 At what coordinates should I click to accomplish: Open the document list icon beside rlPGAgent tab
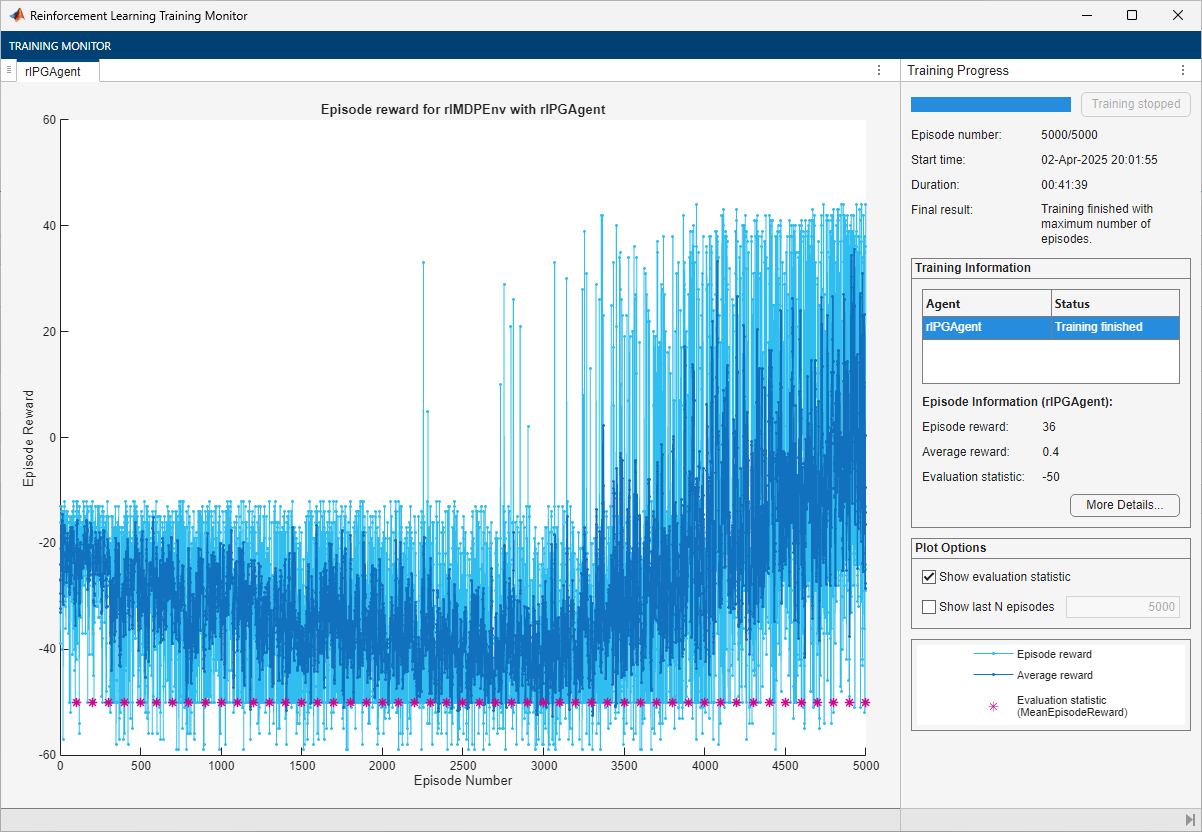coord(8,70)
